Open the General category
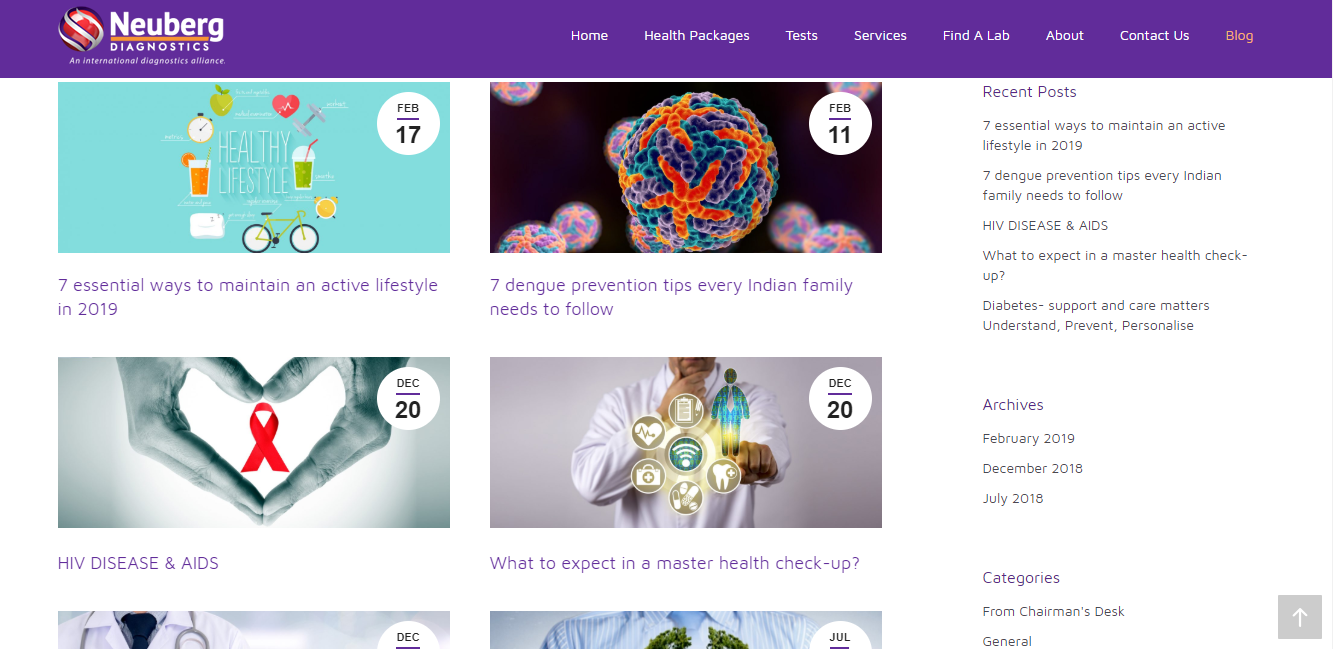Viewport: 1333px width, 649px height. (x=1007, y=641)
